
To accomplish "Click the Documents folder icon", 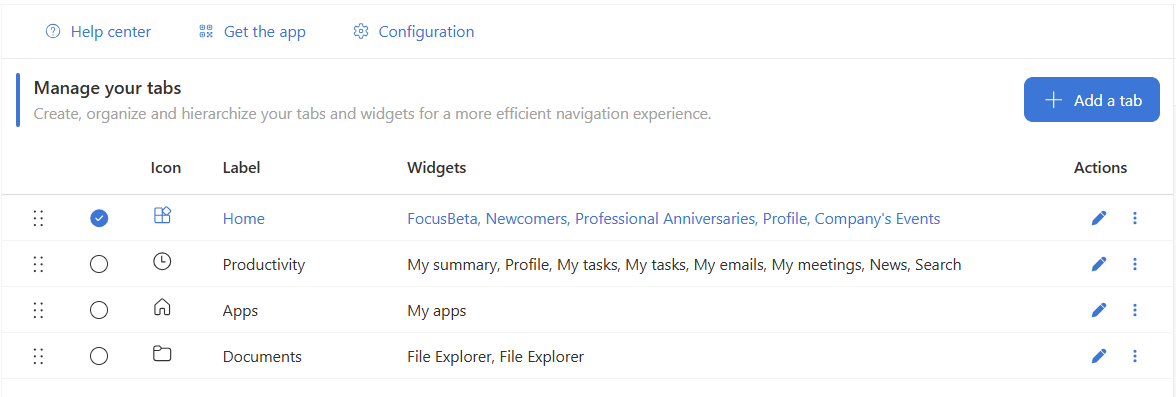I will click(162, 353).
